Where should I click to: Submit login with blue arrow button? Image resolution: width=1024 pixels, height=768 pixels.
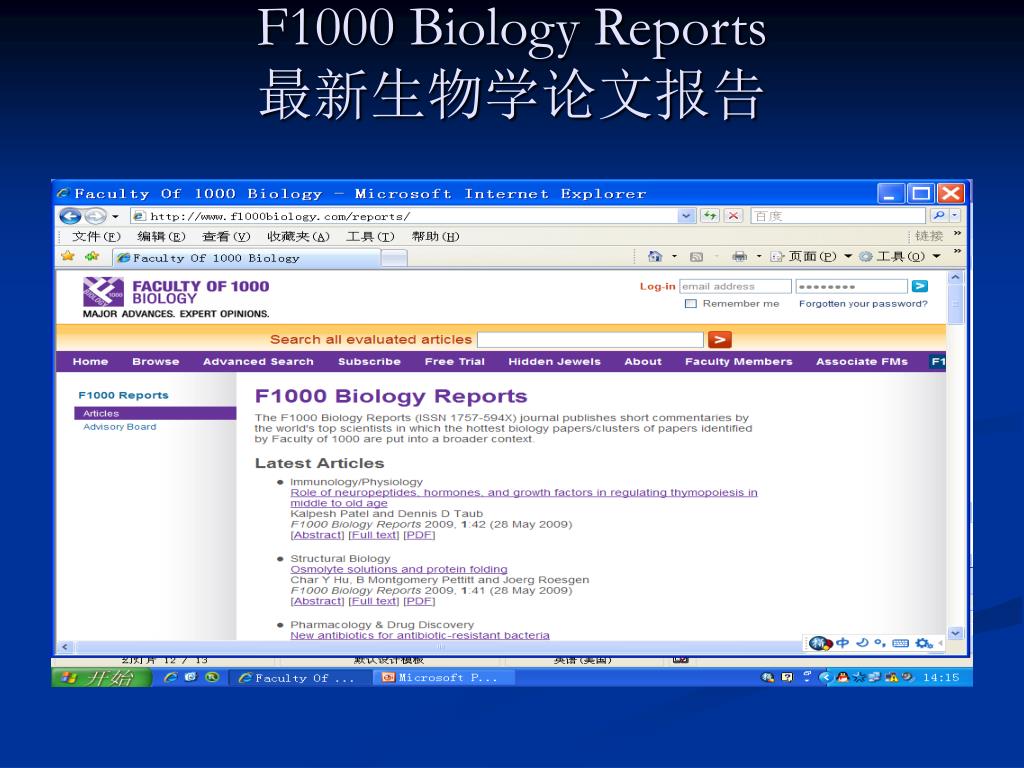(920, 286)
